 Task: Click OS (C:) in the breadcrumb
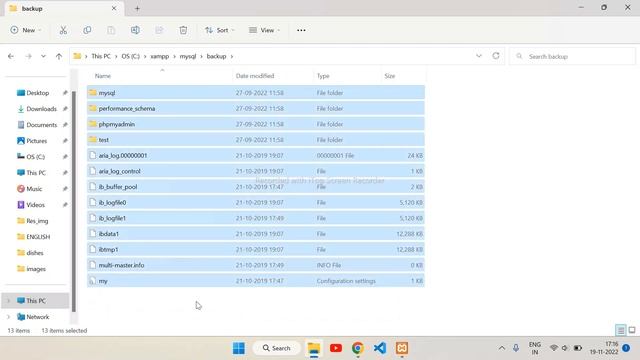coord(131,56)
